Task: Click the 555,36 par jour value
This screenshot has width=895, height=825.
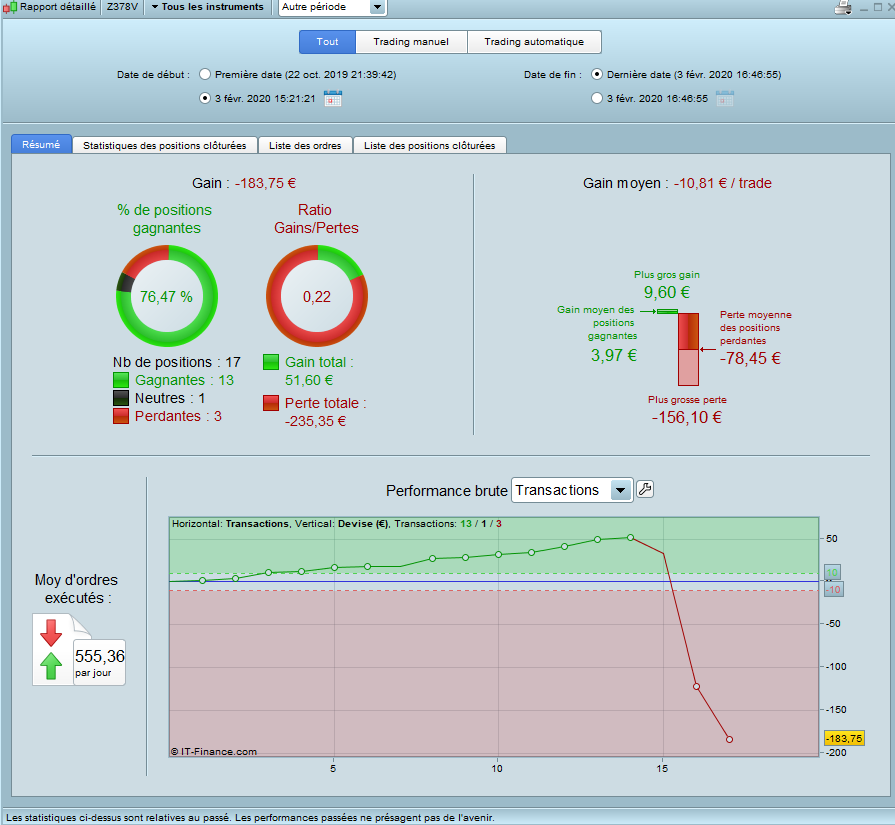Action: click(99, 662)
